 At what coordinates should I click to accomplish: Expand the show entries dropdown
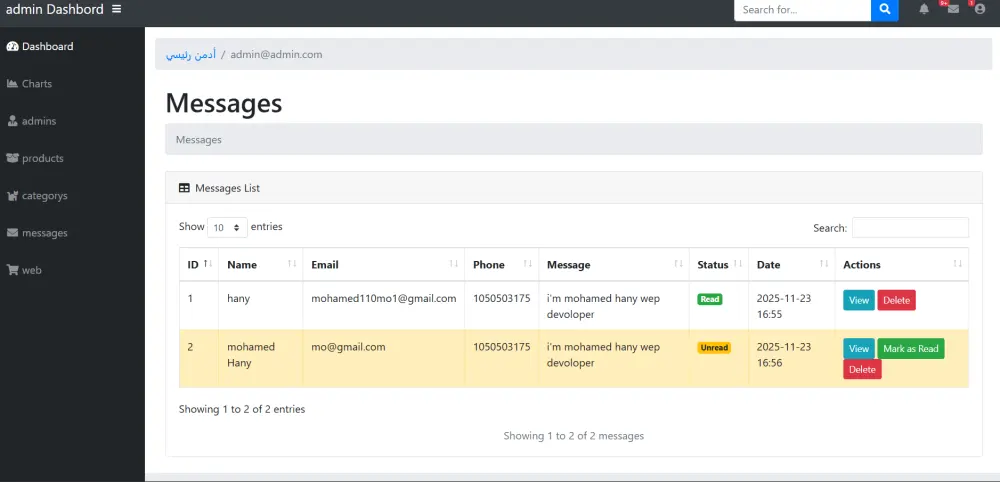tap(227, 227)
